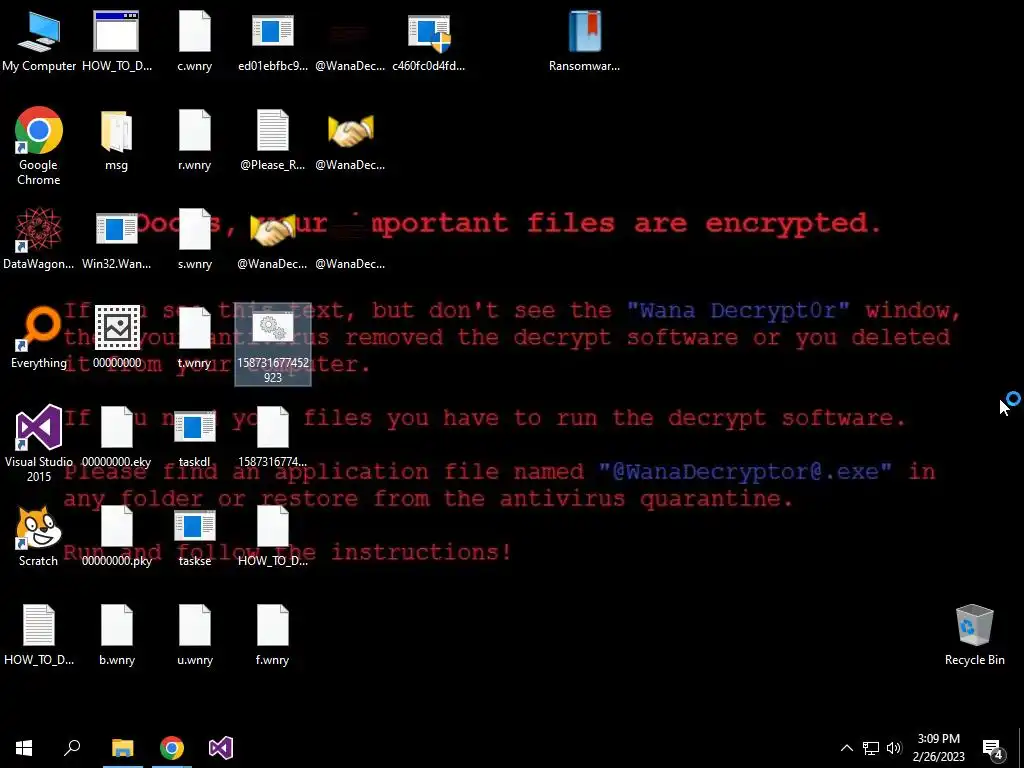Click the b.wnry file icon
Viewport: 1024px width, 768px height.
116,635
